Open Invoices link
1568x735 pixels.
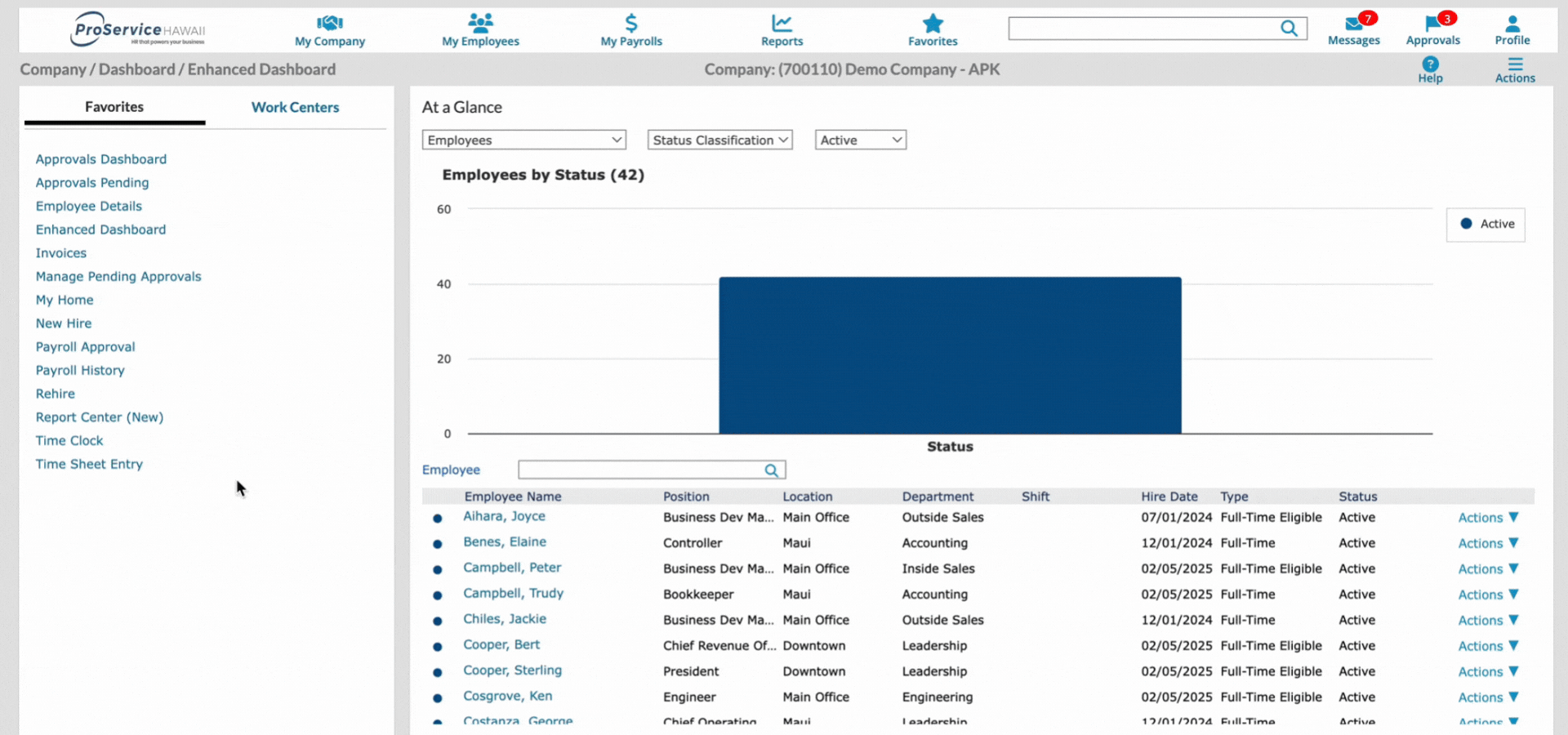tap(61, 253)
